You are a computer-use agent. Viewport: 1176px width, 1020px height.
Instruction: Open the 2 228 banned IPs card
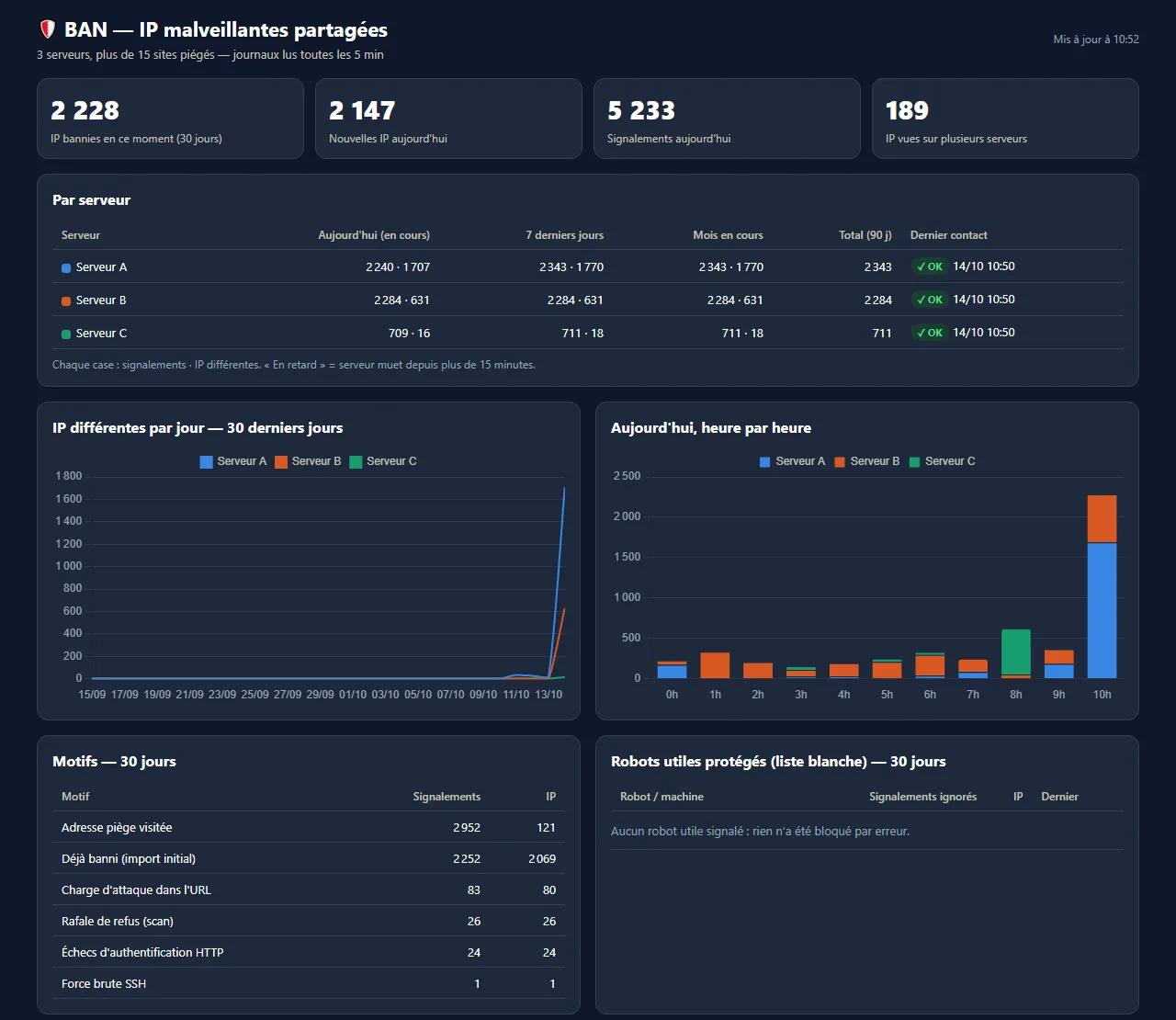(170, 119)
